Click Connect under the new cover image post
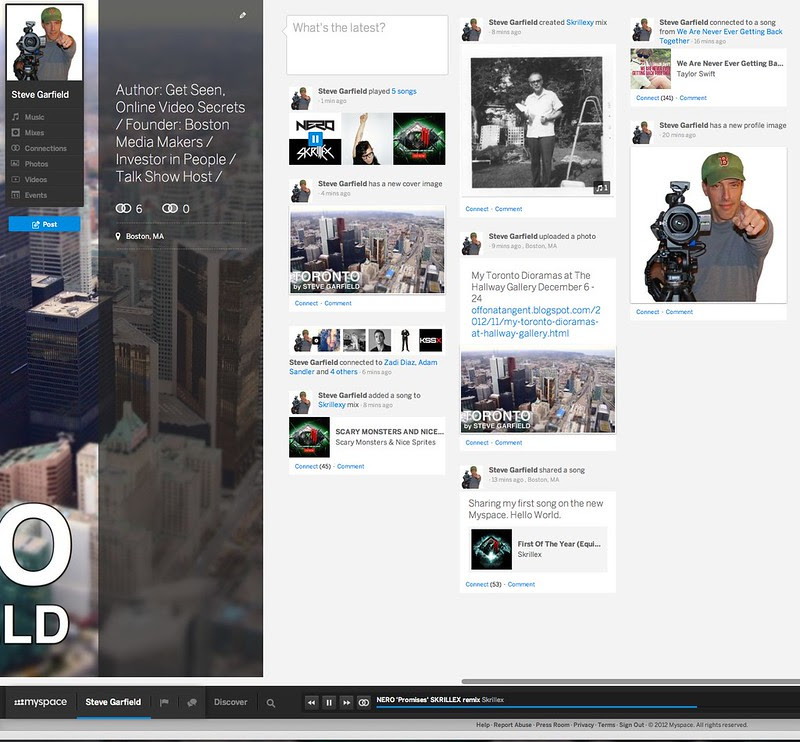 pyautogui.click(x=306, y=303)
